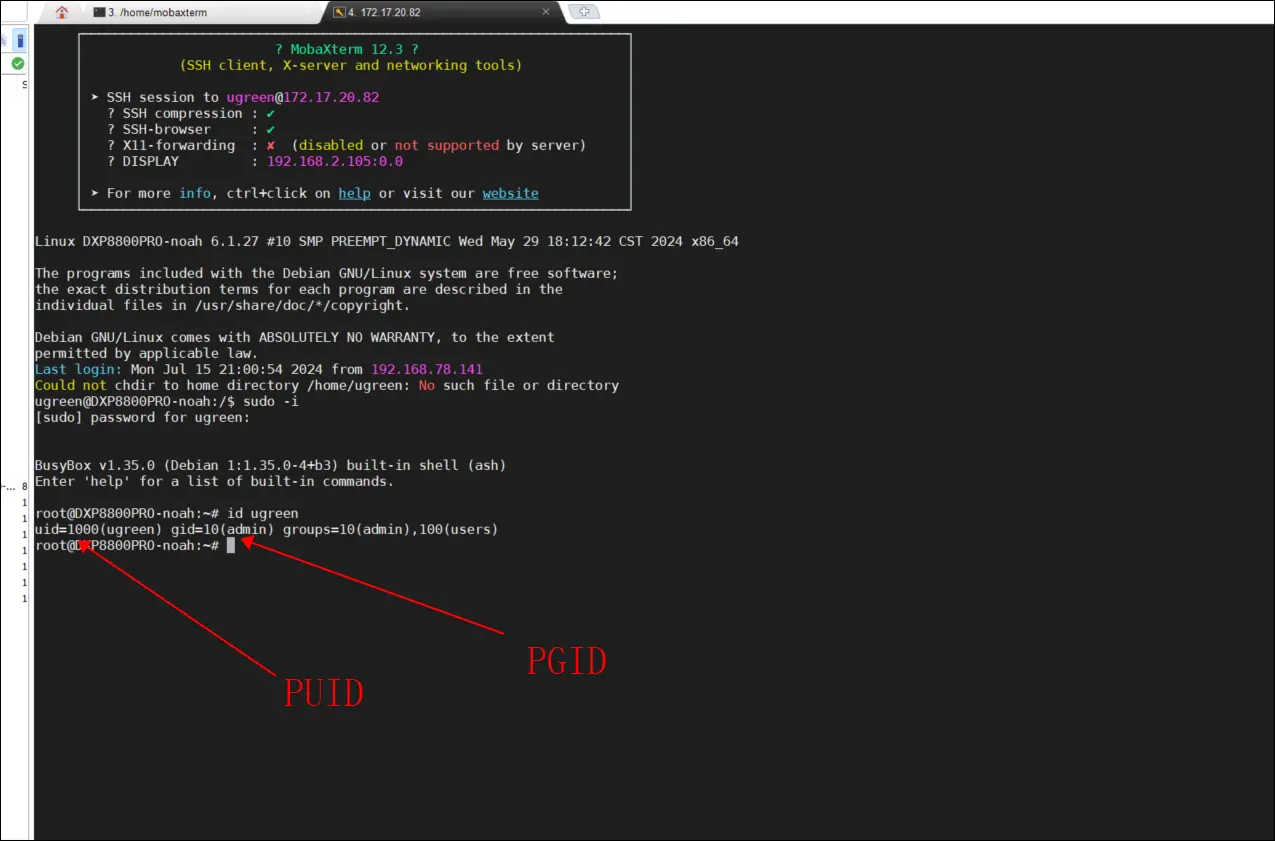Click the red PUID annotation label
This screenshot has height=841, width=1275.
coord(324,692)
